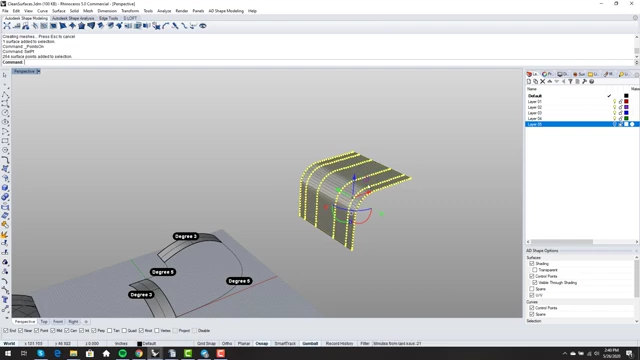The width and height of the screenshot is (640, 360).
Task: Open the Perspective viewport title dropdown arrow
Action: point(38,71)
